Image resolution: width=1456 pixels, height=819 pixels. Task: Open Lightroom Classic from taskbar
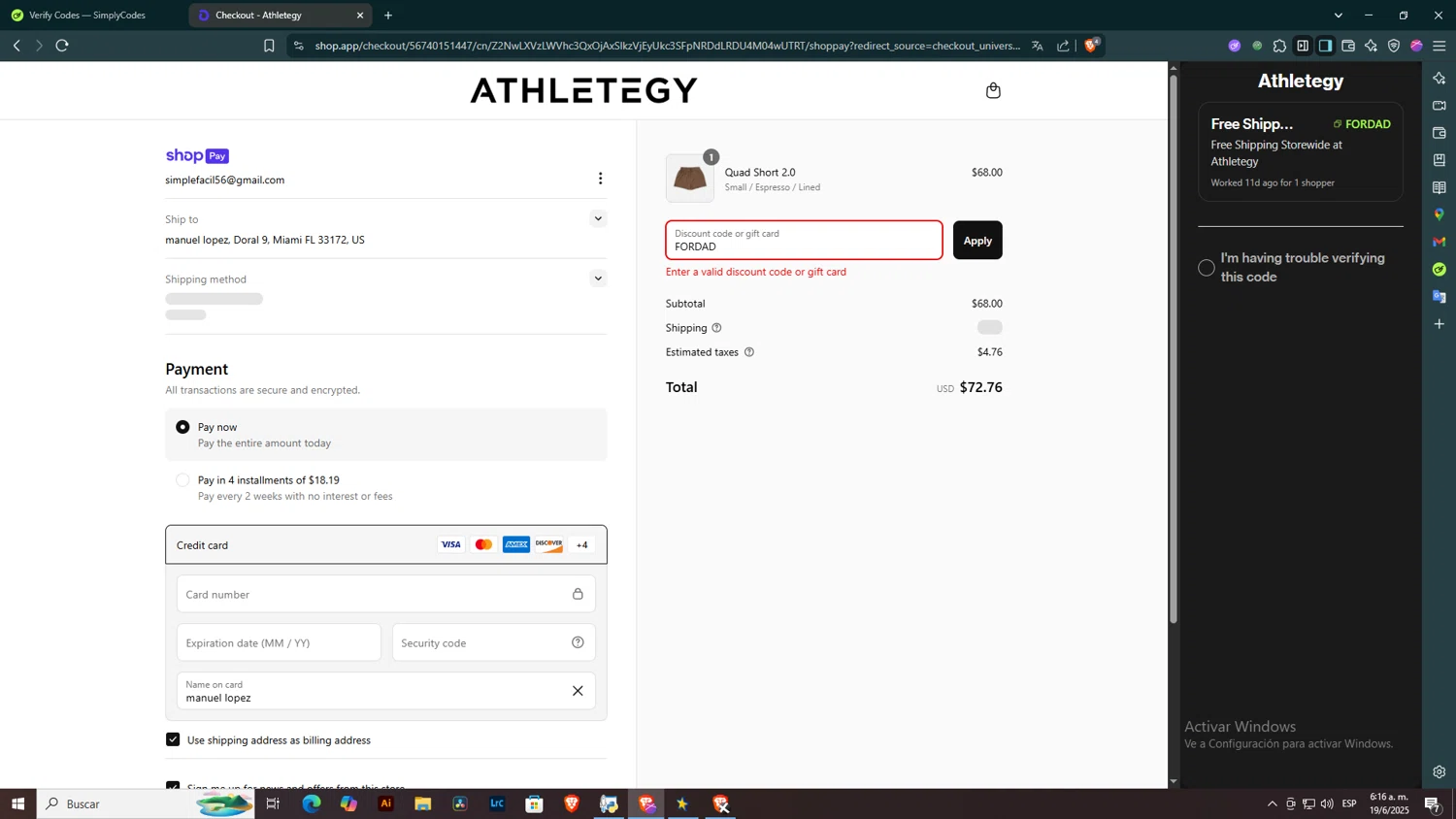tap(497, 803)
